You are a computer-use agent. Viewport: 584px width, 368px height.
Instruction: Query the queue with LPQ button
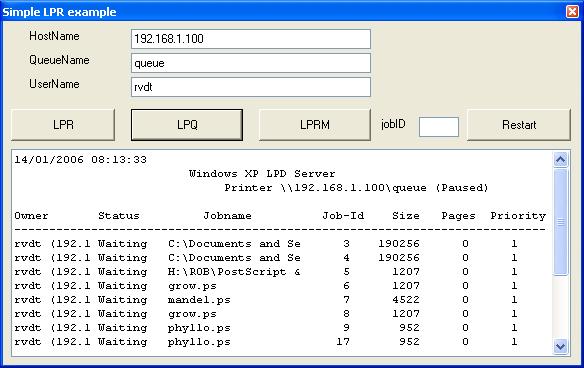point(187,125)
